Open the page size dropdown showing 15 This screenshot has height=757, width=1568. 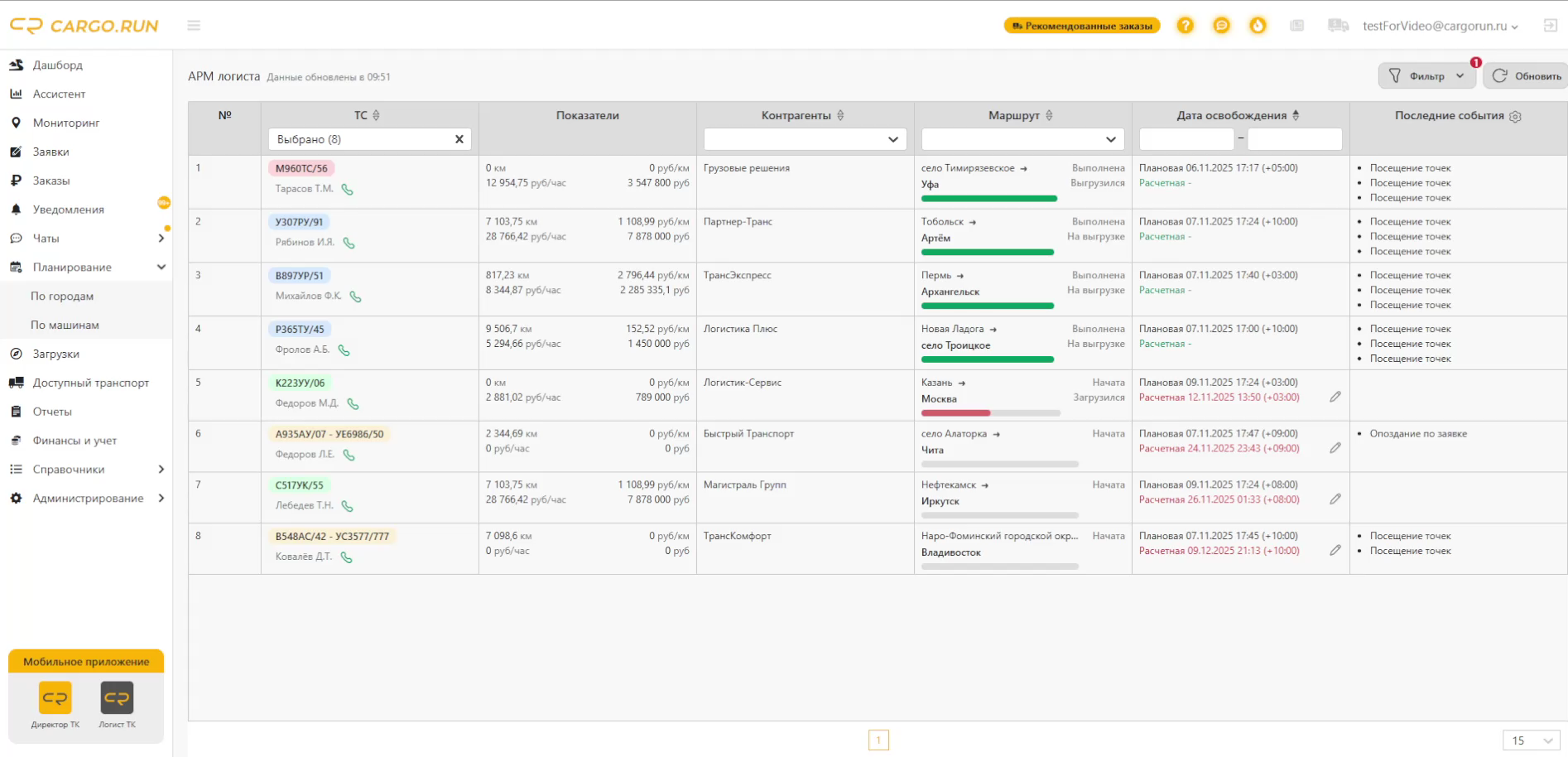point(1532,740)
